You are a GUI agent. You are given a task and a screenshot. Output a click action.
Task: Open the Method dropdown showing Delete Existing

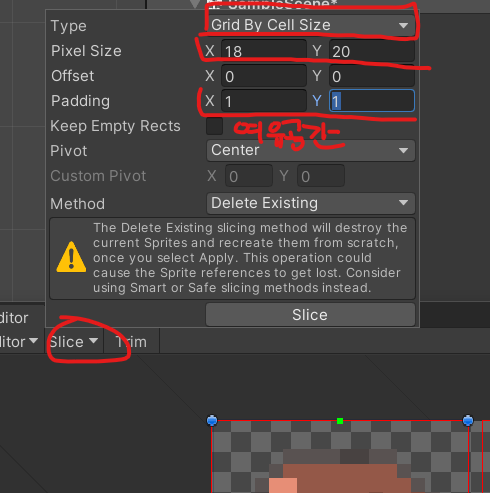click(311, 203)
